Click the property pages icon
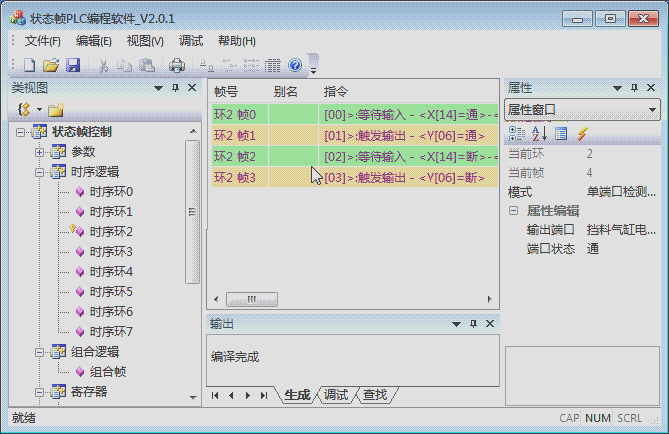The width and height of the screenshot is (669, 434). tap(561, 134)
